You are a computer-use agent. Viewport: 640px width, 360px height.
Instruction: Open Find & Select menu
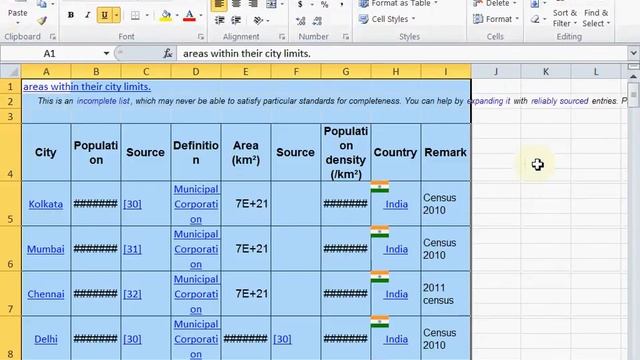point(596,18)
